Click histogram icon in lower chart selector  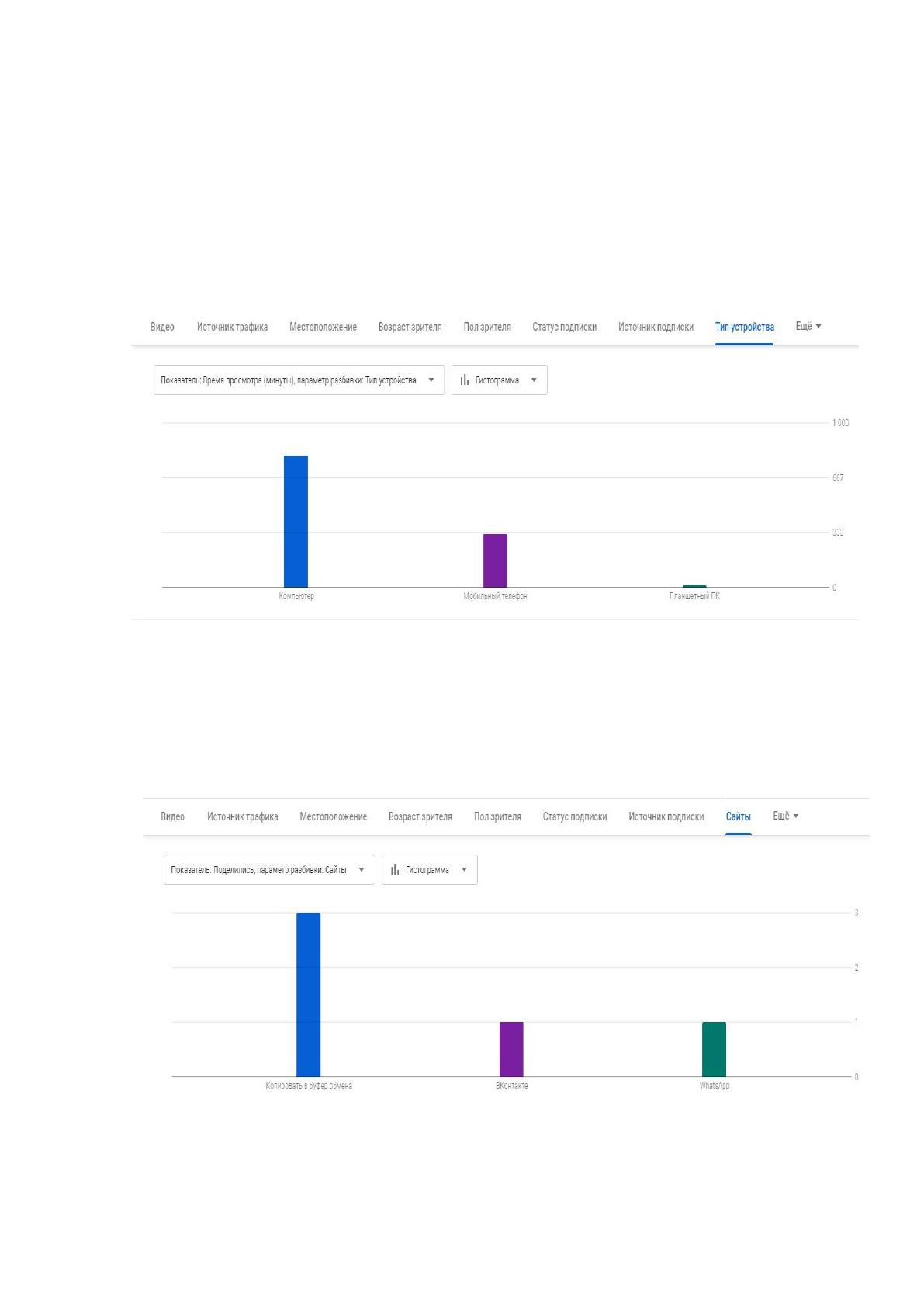(395, 870)
